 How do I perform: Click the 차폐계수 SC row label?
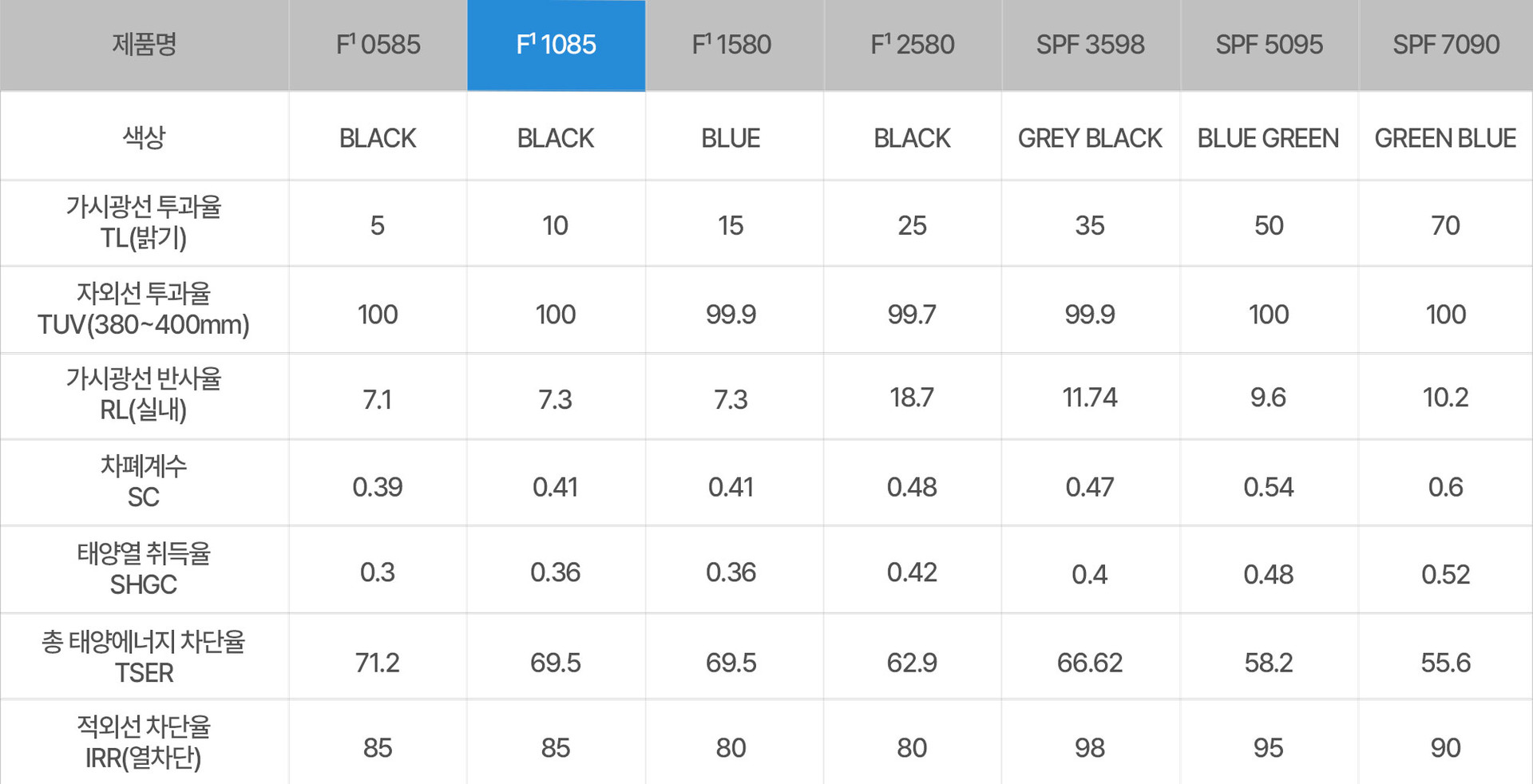(x=144, y=481)
